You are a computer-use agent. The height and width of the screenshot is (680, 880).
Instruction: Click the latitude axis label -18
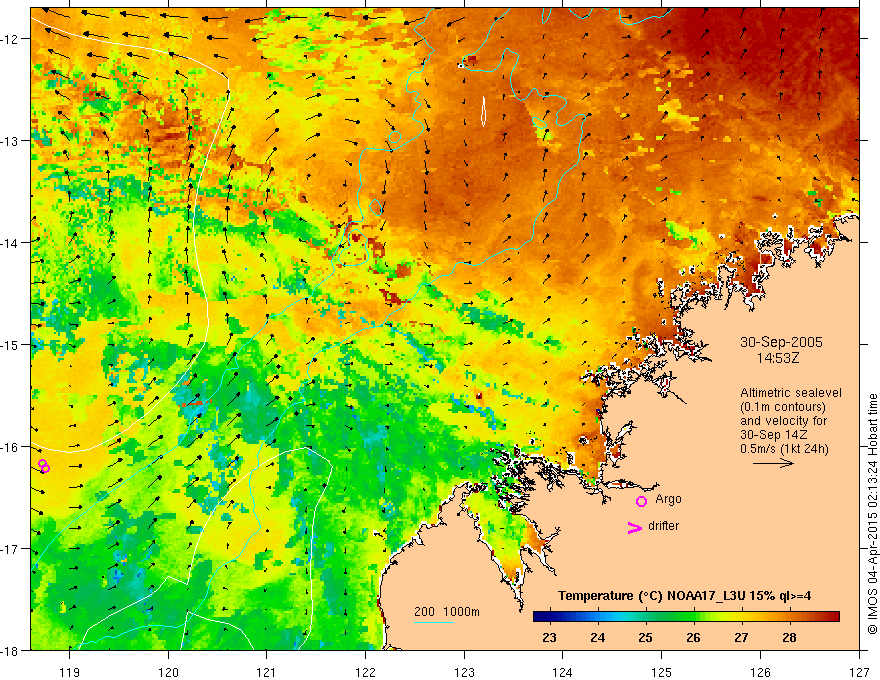coord(12,651)
